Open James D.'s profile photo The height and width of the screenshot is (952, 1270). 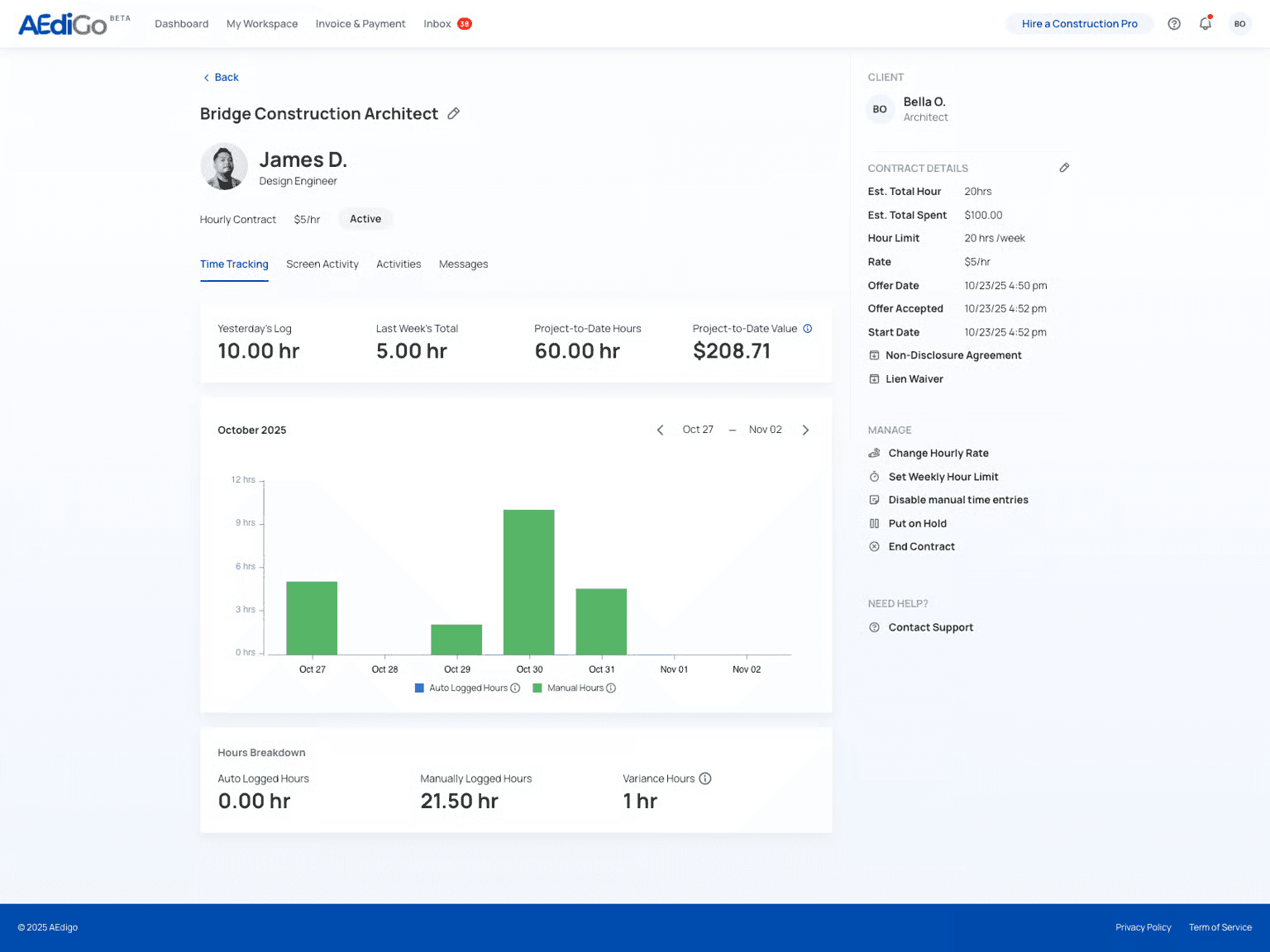click(223, 166)
